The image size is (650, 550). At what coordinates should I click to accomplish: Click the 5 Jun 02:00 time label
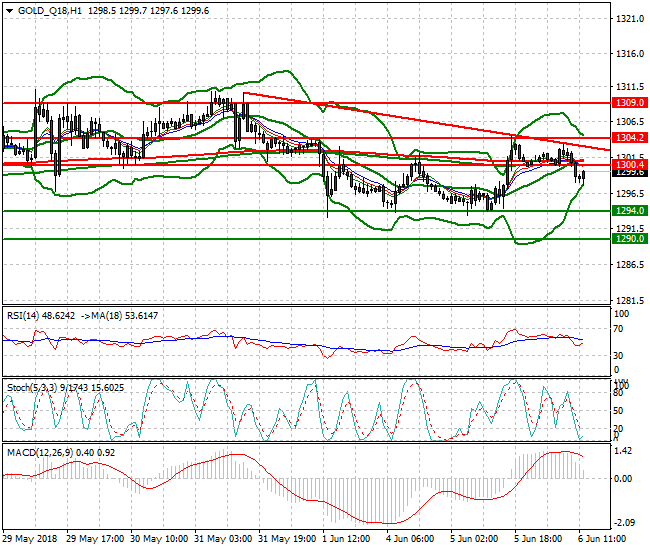tap(474, 539)
